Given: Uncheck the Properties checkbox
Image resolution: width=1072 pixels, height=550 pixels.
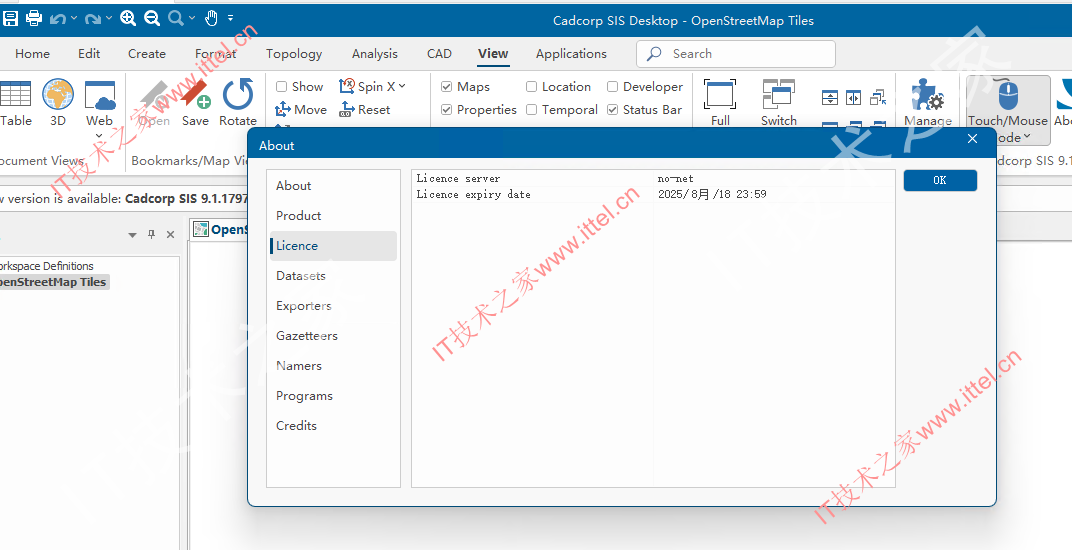Looking at the screenshot, I should [x=446, y=109].
